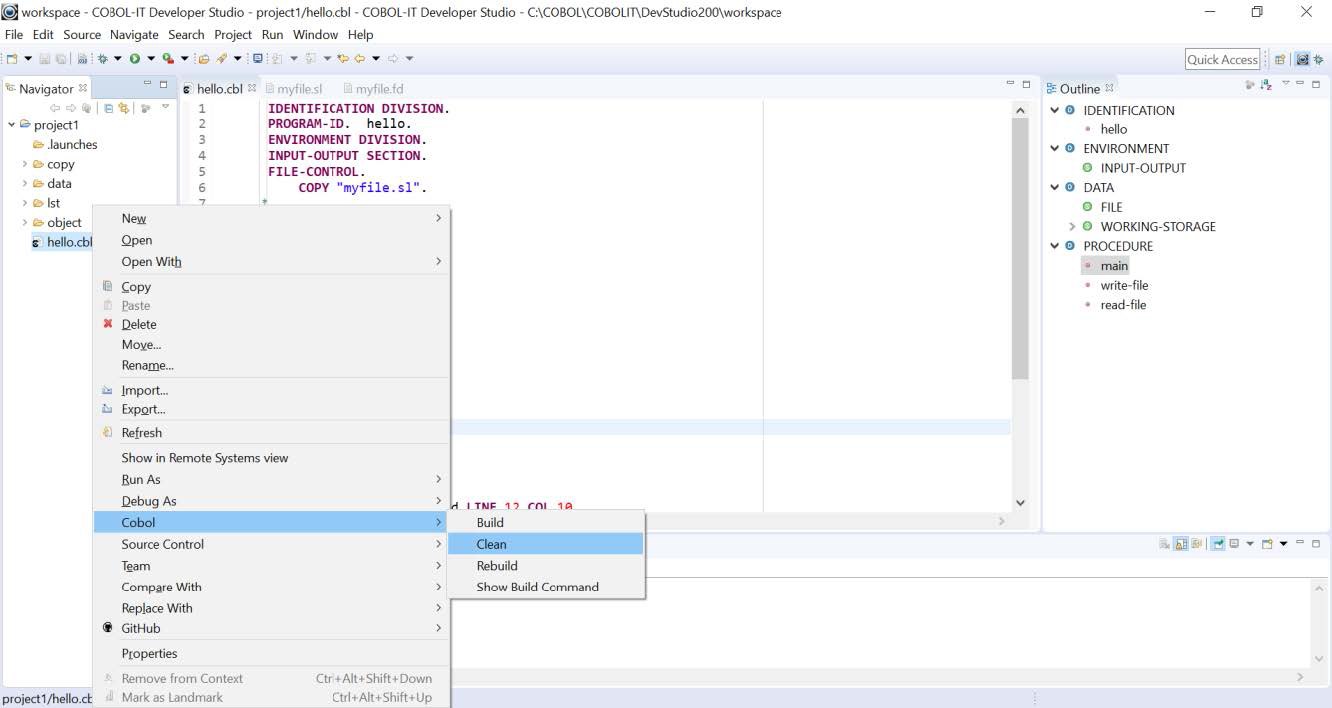Click the Save toolbar icon
The height and width of the screenshot is (708, 1332).
[46, 56]
